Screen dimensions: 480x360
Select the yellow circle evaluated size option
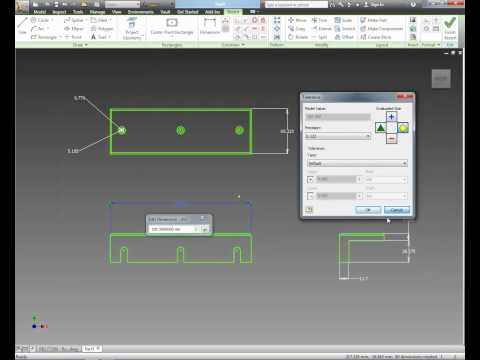pyautogui.click(x=403, y=127)
